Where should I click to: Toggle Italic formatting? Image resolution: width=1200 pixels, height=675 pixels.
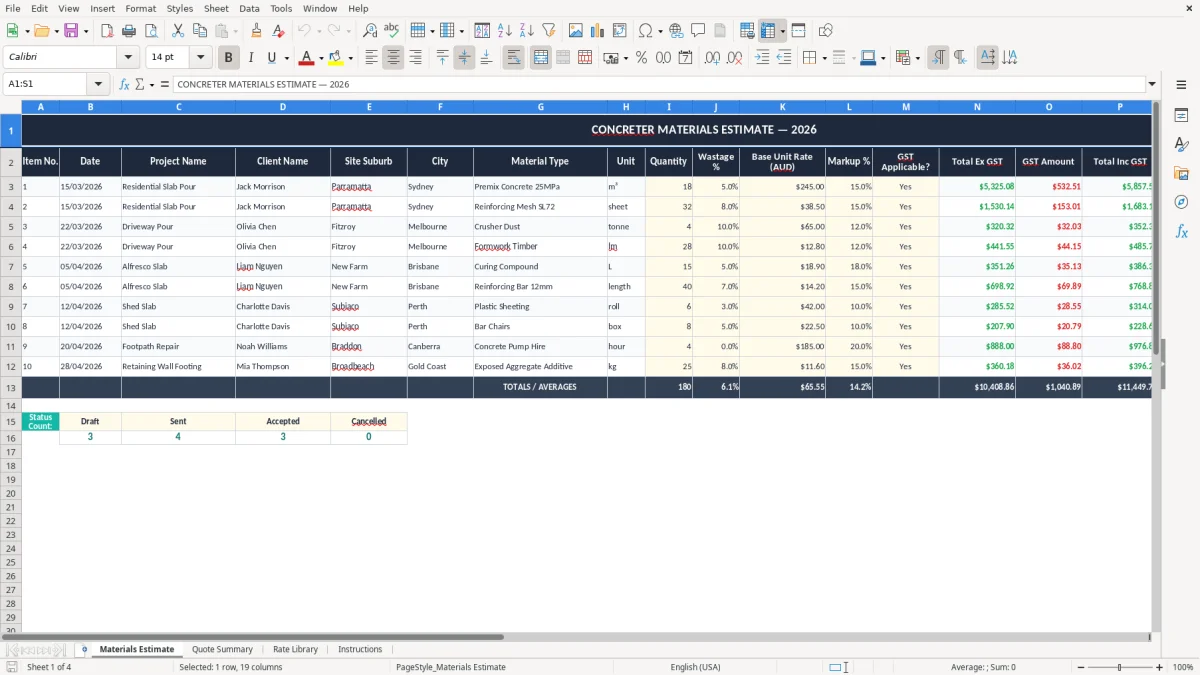[251, 58]
